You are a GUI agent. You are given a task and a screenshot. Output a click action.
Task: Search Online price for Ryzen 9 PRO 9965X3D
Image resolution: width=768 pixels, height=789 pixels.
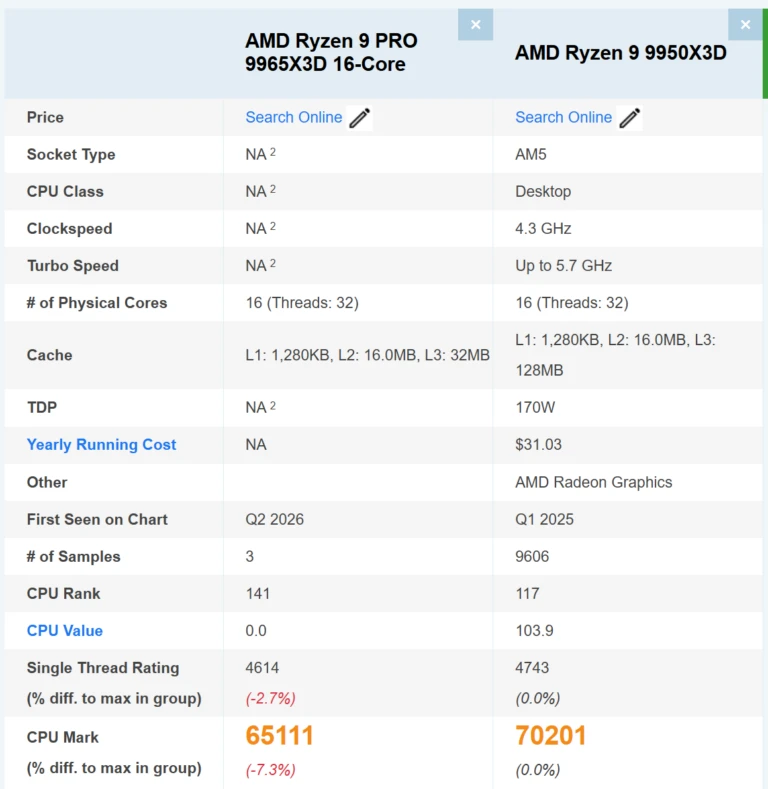[x=294, y=117]
